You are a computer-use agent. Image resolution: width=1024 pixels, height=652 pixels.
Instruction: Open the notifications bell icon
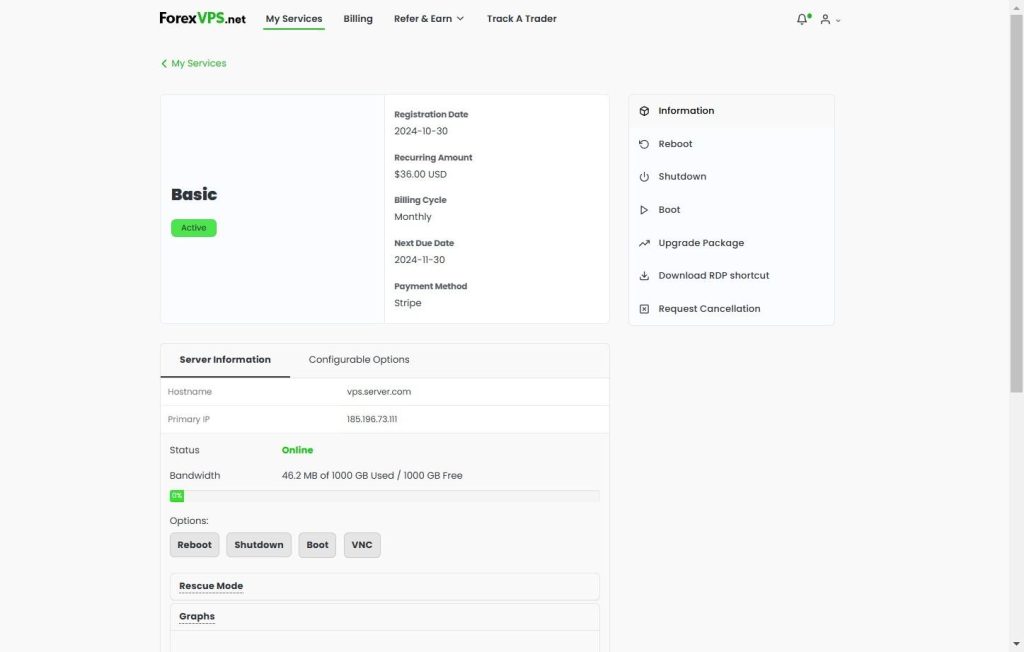802,20
